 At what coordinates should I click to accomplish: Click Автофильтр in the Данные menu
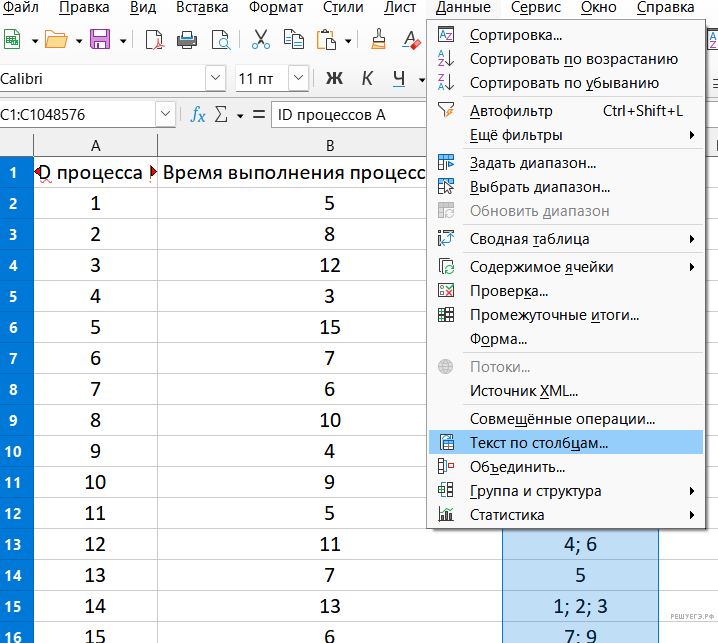[x=511, y=111]
